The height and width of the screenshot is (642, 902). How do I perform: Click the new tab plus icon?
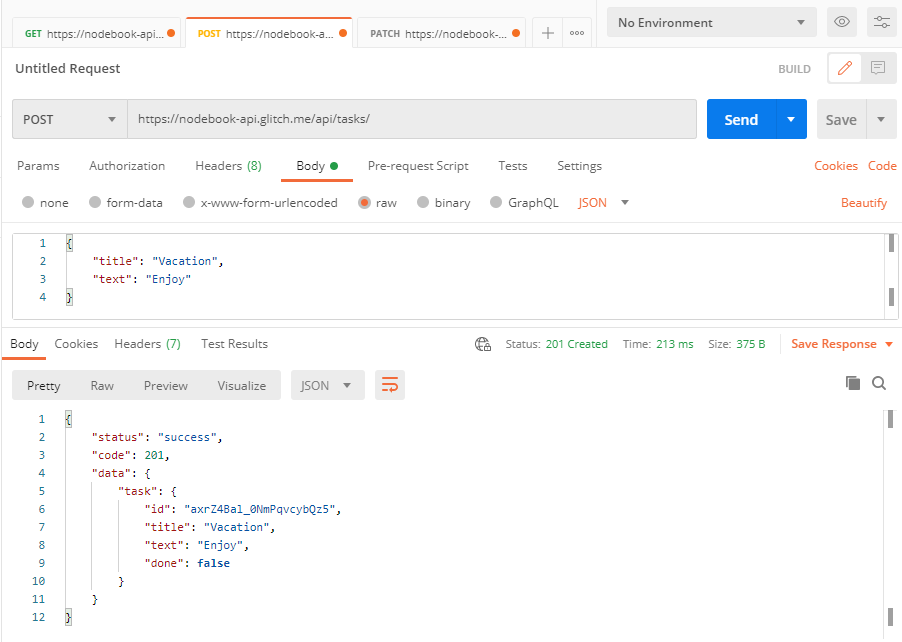[x=547, y=33]
